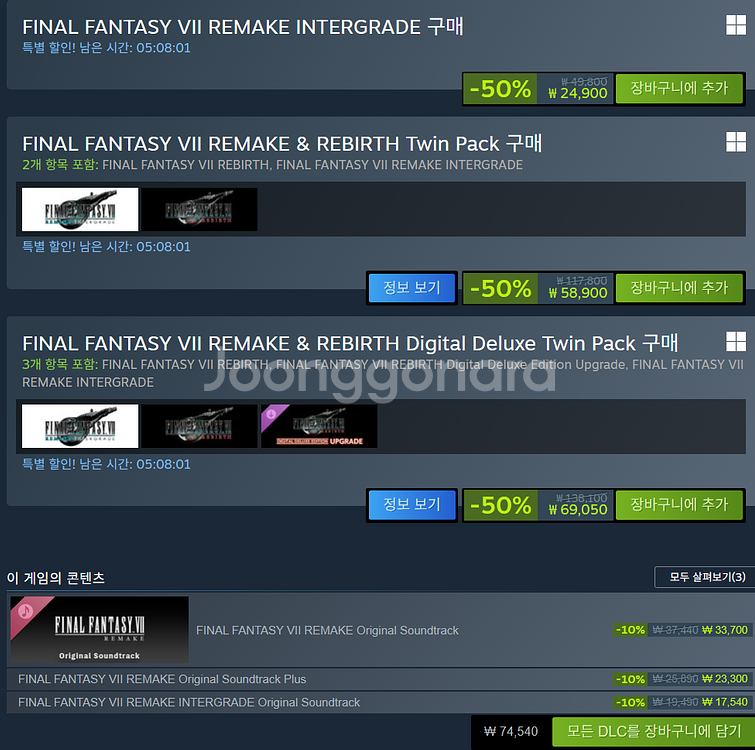Image resolution: width=755 pixels, height=750 pixels.
Task: Open 모두 살펴보기(3) DLC list
Action: pyautogui.click(x=704, y=577)
